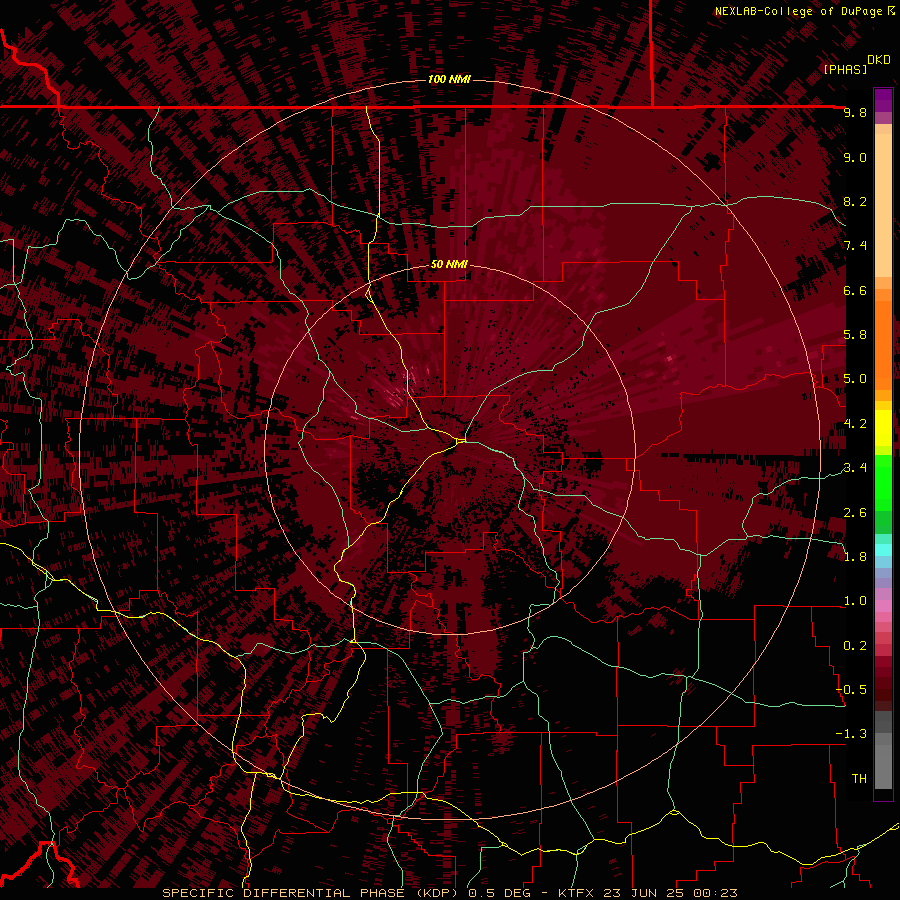900x900 pixels.
Task: Pick the bright green band of color bar
Action: pos(883,484)
